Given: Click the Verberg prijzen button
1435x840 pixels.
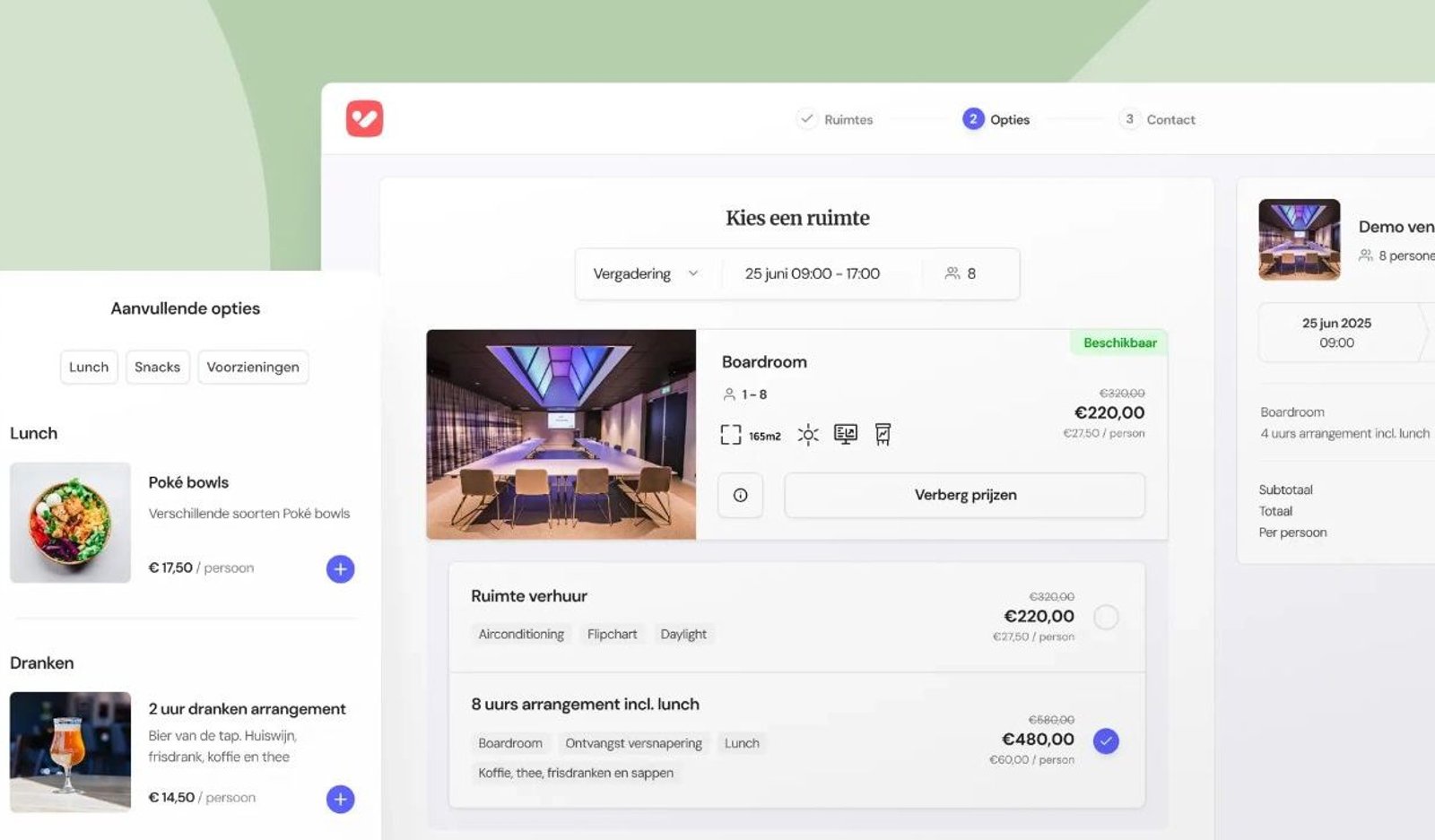Looking at the screenshot, I should point(965,495).
